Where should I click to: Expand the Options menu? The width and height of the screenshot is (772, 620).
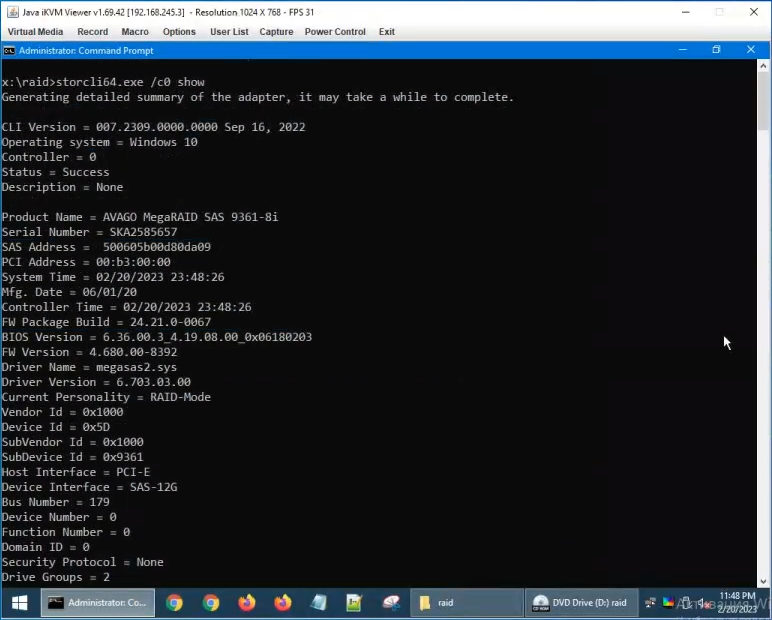pos(179,32)
